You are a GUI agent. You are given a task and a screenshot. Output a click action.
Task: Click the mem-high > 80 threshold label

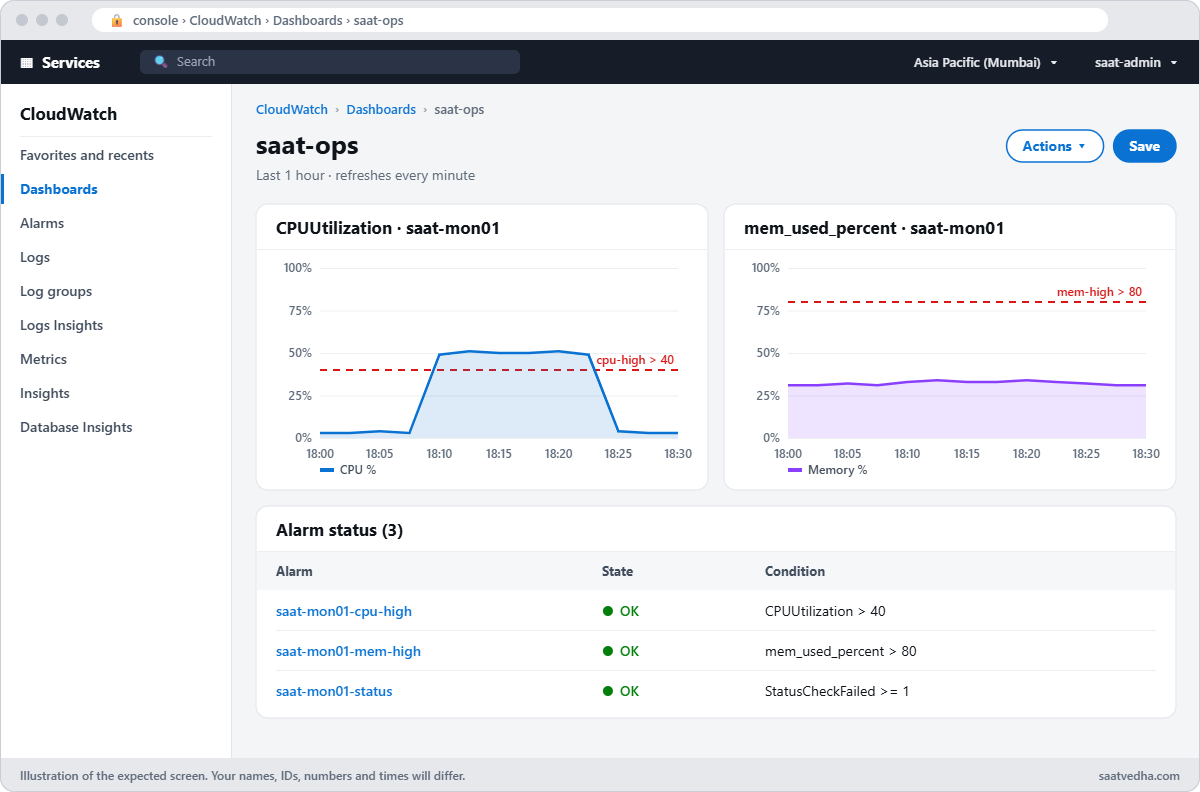[1099, 292]
